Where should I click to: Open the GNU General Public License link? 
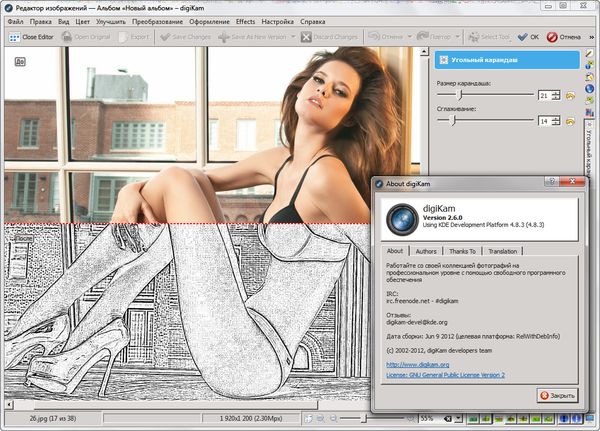pyautogui.click(x=445, y=375)
